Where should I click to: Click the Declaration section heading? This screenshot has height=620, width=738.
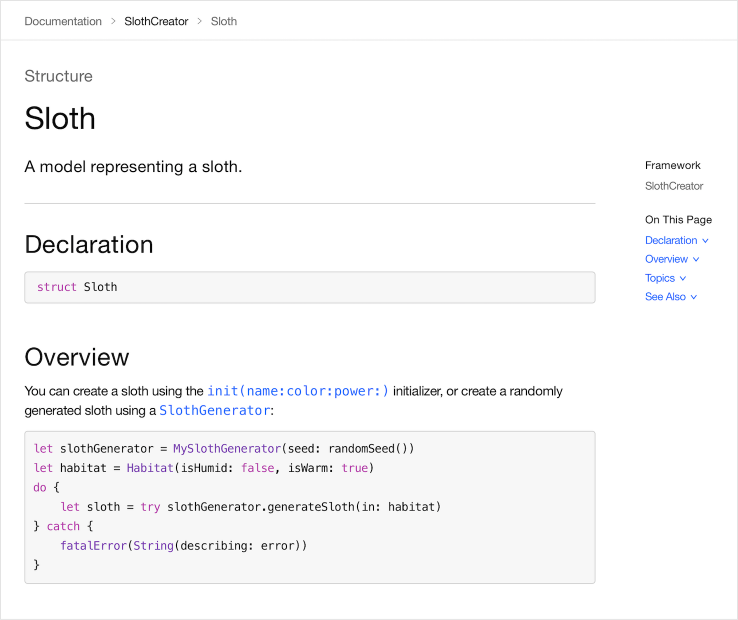(x=89, y=245)
